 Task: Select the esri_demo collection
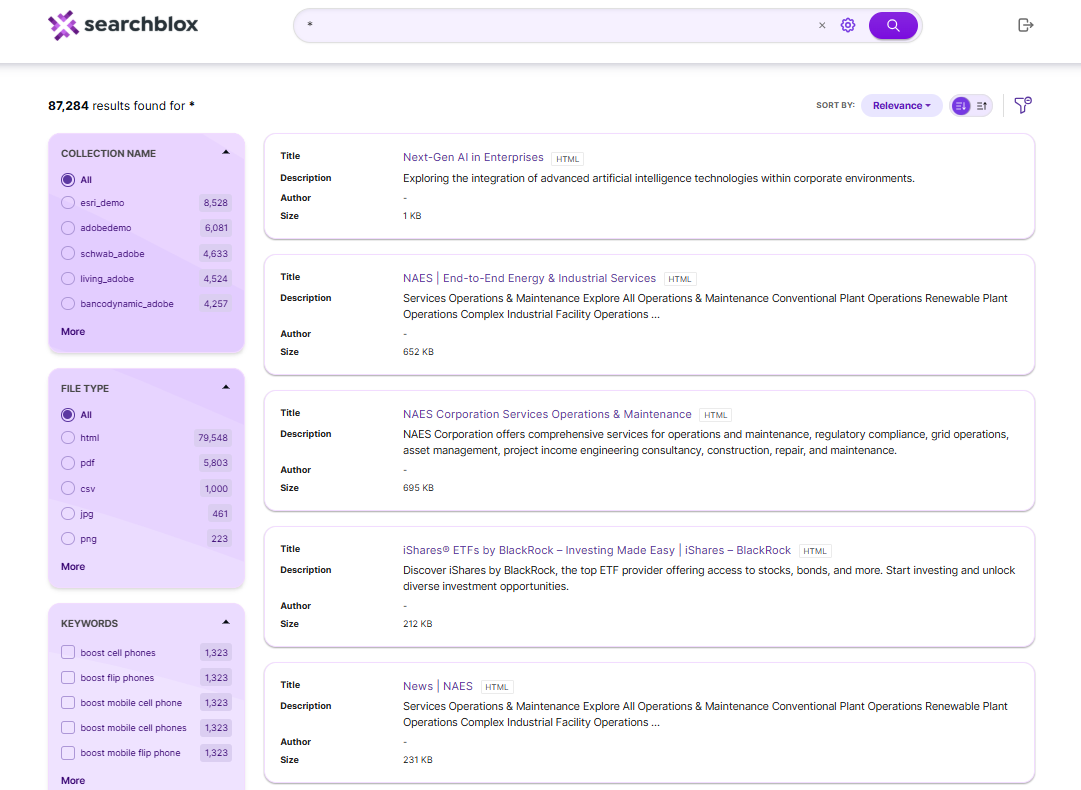coord(68,203)
